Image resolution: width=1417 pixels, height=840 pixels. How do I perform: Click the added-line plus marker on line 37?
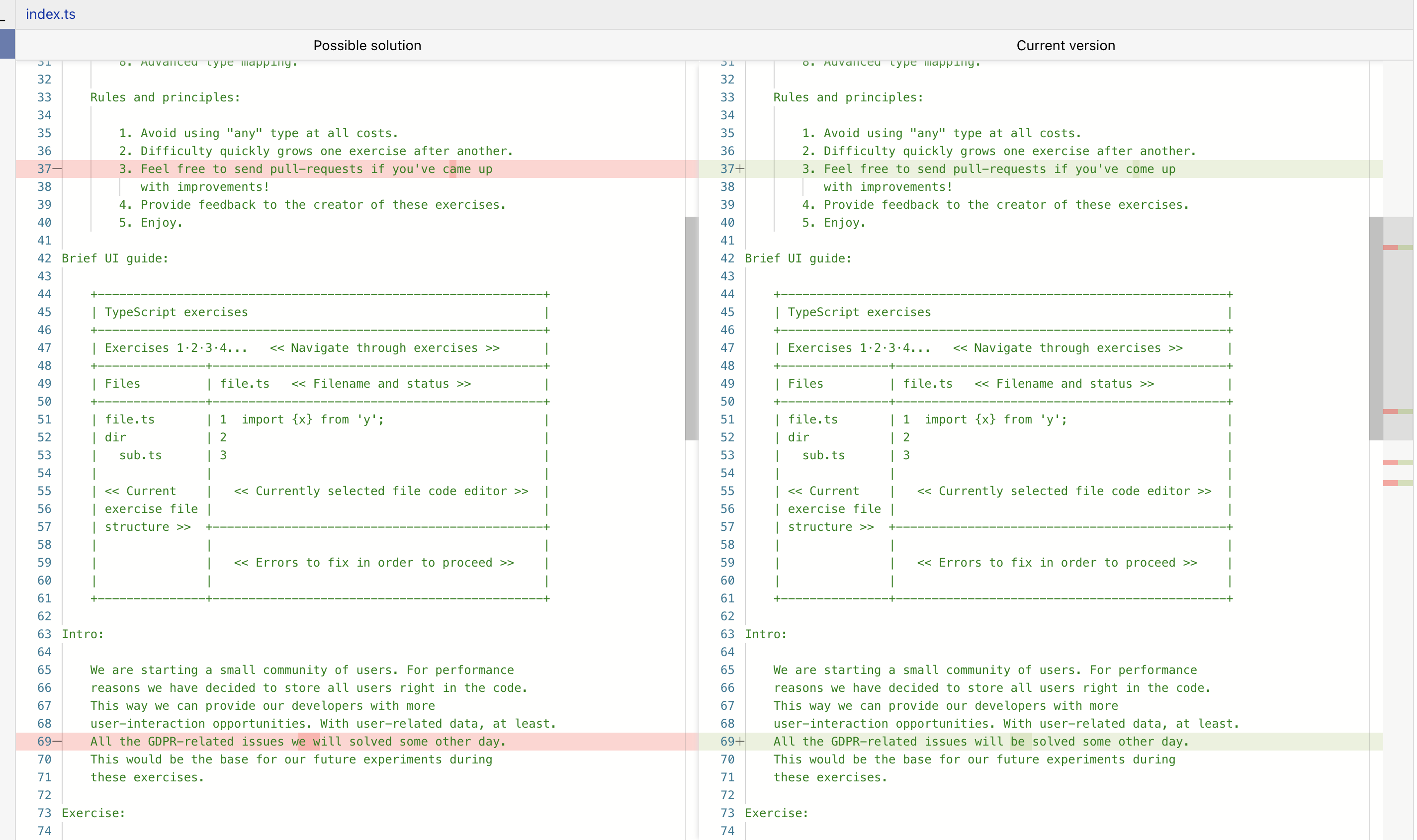pyautogui.click(x=740, y=168)
